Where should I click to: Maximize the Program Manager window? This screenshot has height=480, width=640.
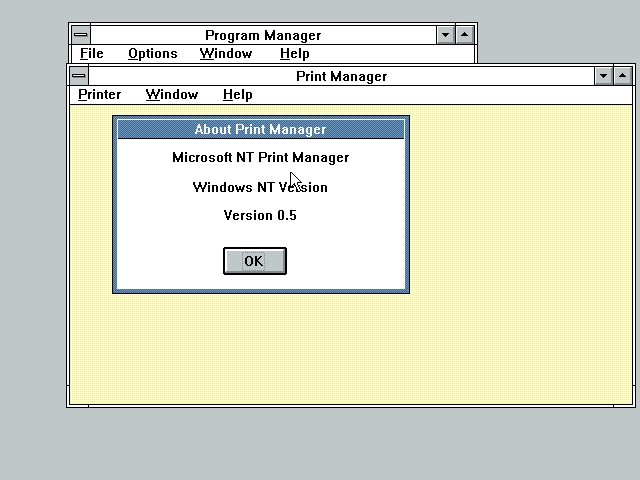tap(464, 35)
